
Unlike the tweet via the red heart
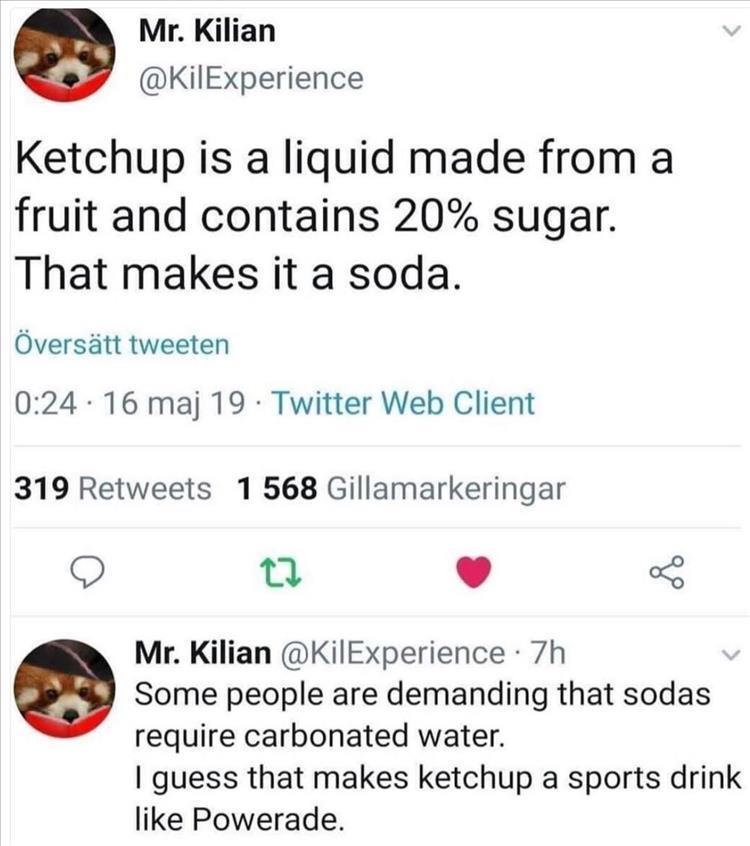(474, 571)
